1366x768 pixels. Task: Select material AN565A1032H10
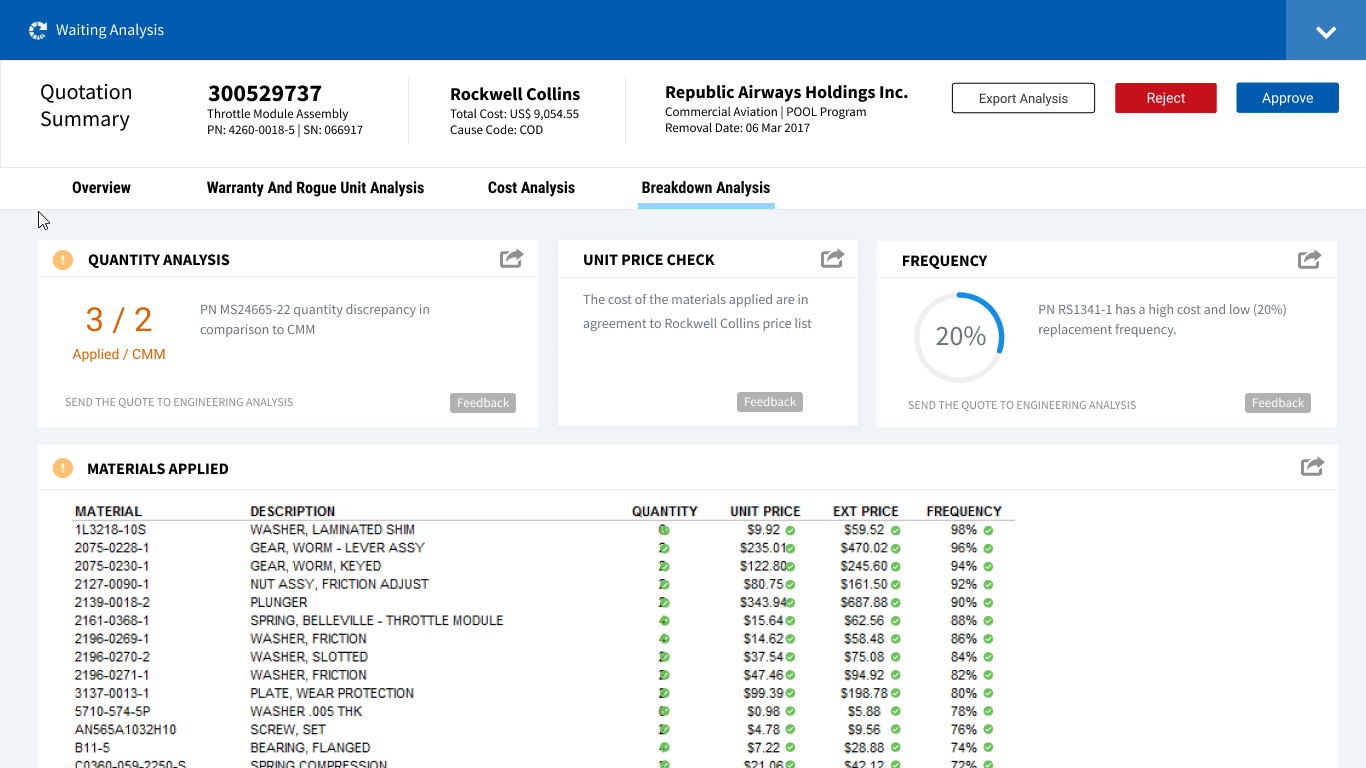tap(125, 730)
